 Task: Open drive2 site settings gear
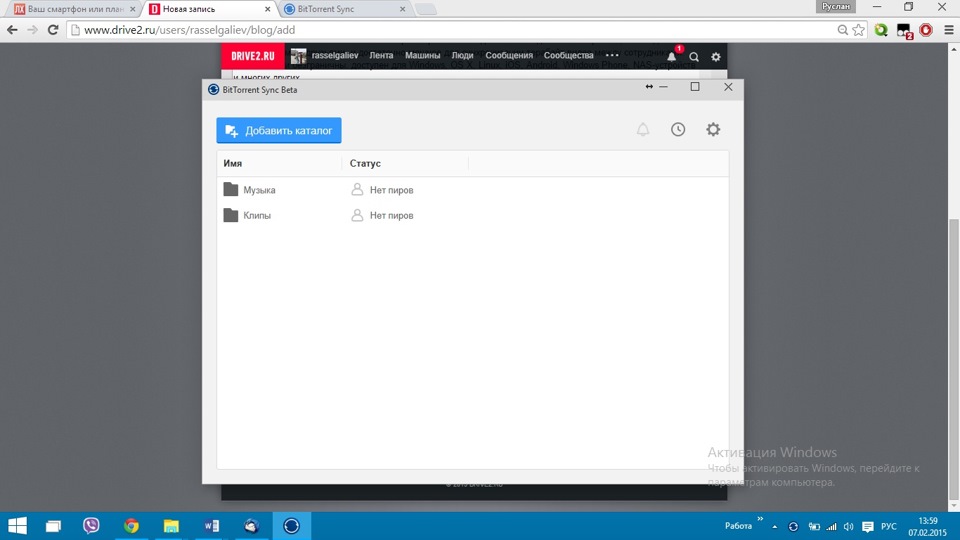(716, 57)
